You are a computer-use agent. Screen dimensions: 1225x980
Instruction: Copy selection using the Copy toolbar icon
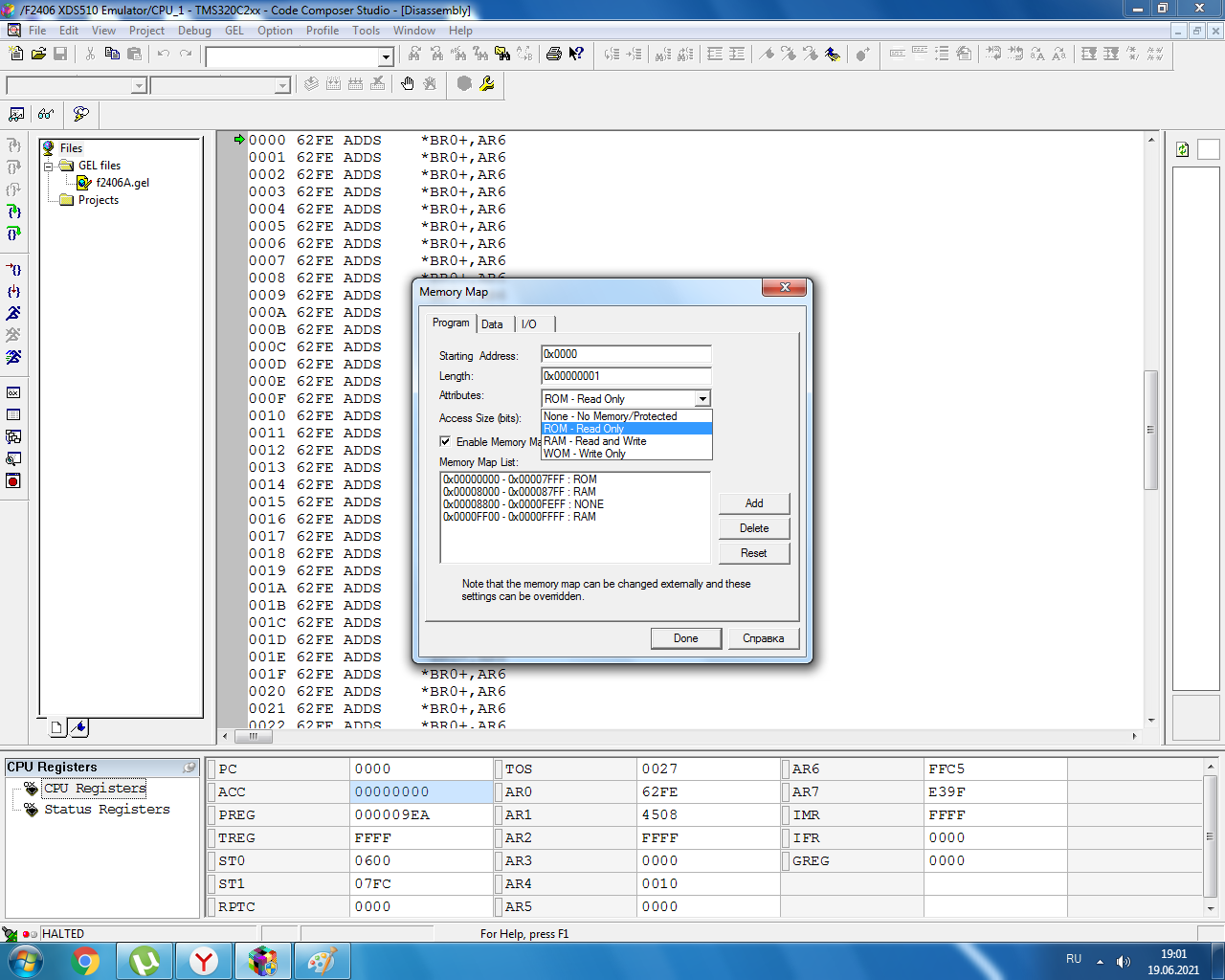[112, 55]
